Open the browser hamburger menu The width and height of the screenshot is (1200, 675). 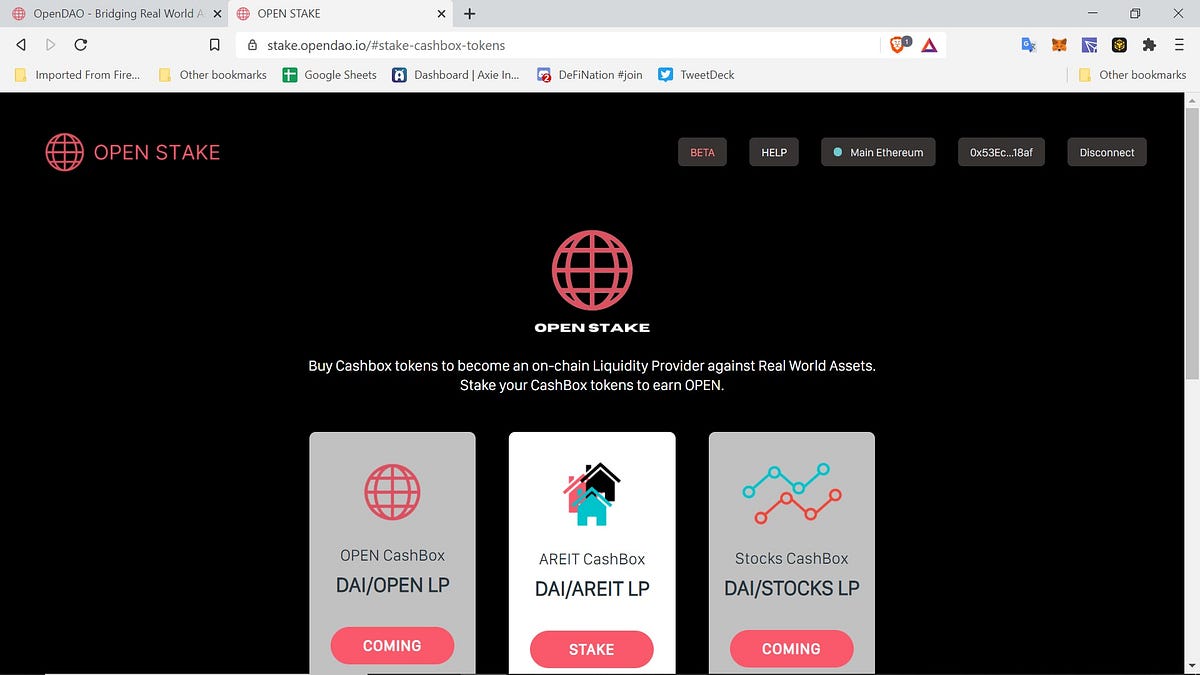pyautogui.click(x=1178, y=45)
